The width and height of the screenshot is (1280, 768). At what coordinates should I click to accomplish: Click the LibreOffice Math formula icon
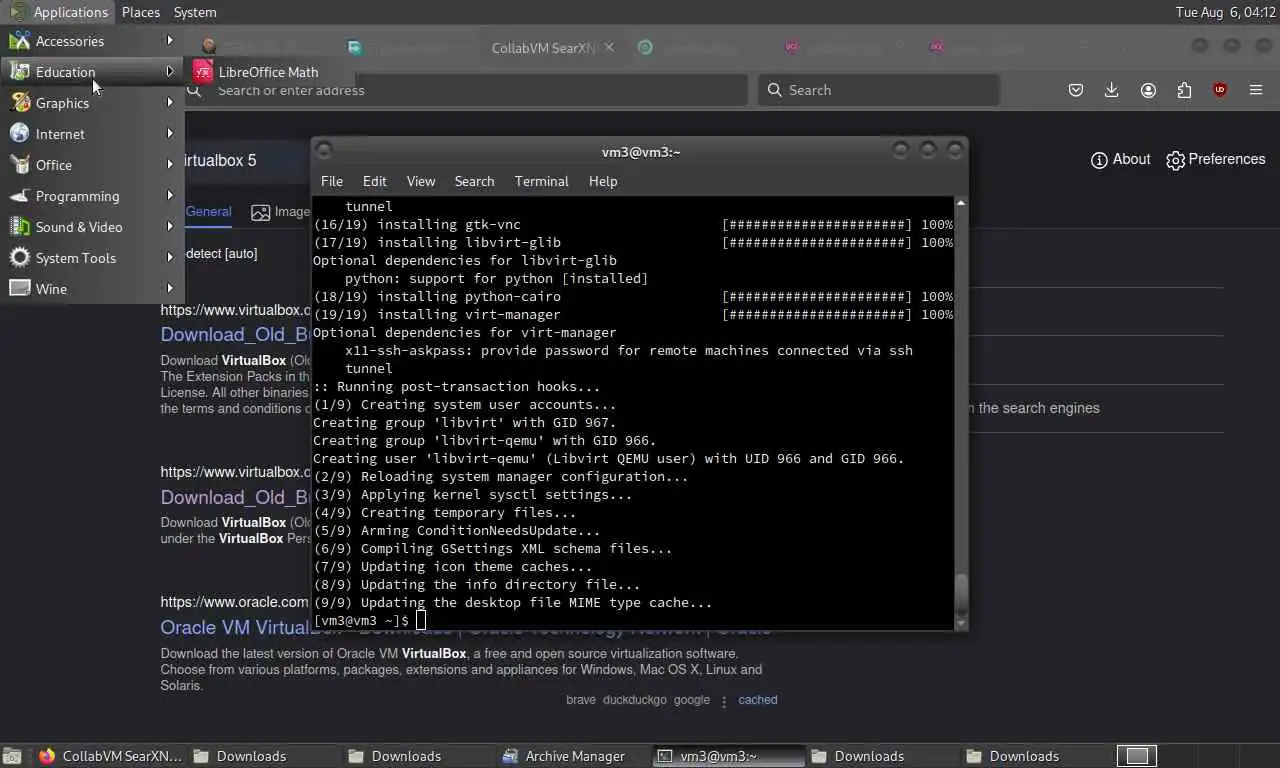coord(203,72)
